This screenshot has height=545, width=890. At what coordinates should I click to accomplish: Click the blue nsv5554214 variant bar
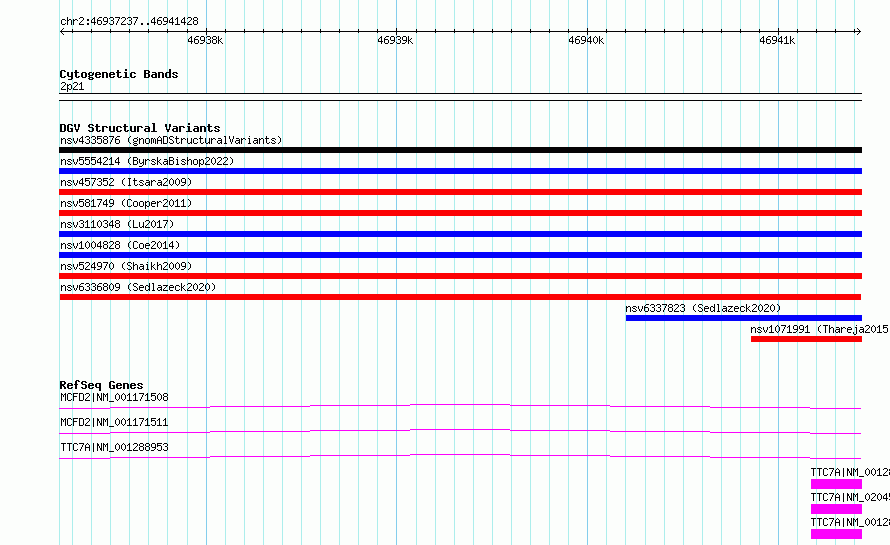460,171
